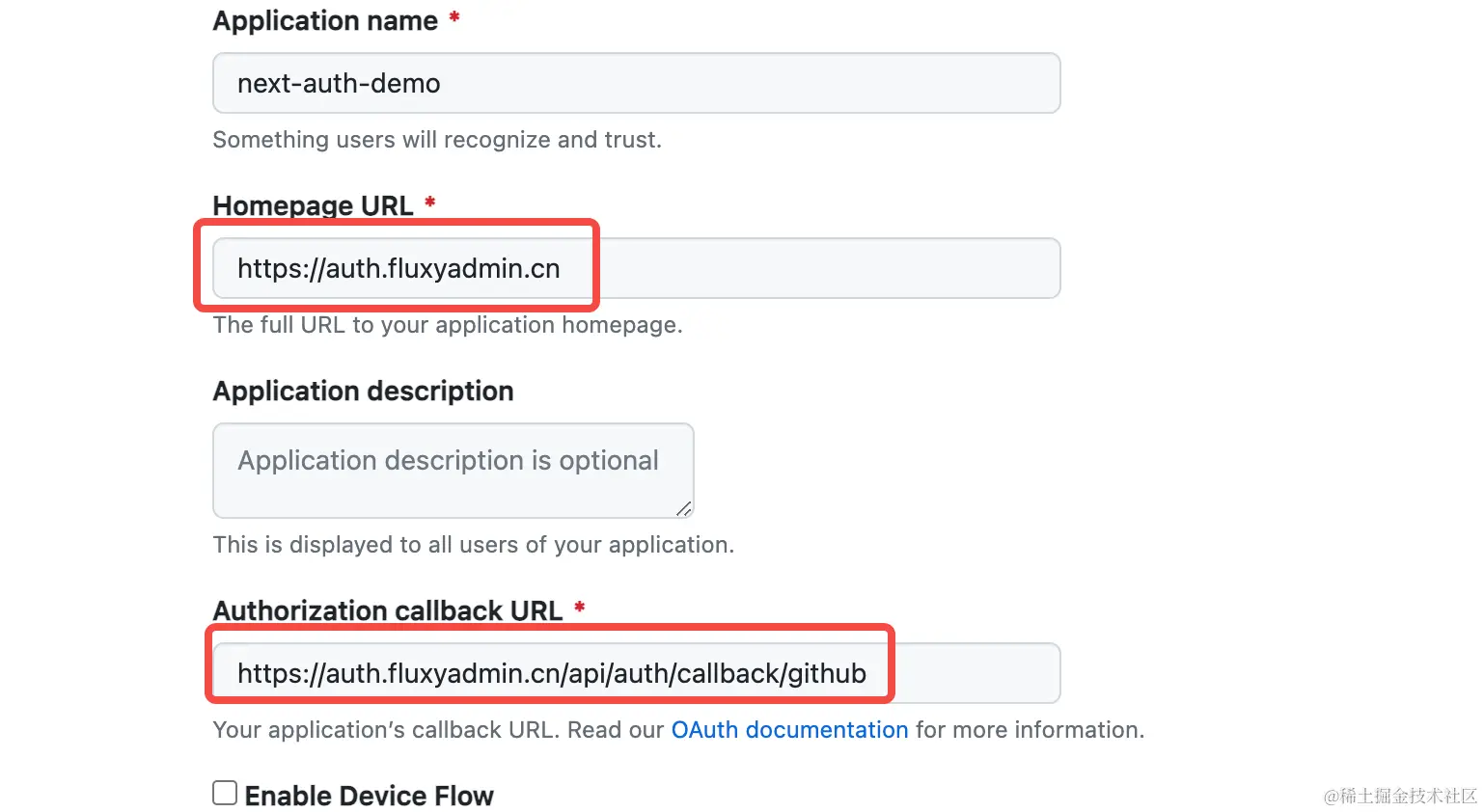This screenshot has width=1484, height=812.
Task: Click red asterisk beside Application name
Action: point(454,17)
